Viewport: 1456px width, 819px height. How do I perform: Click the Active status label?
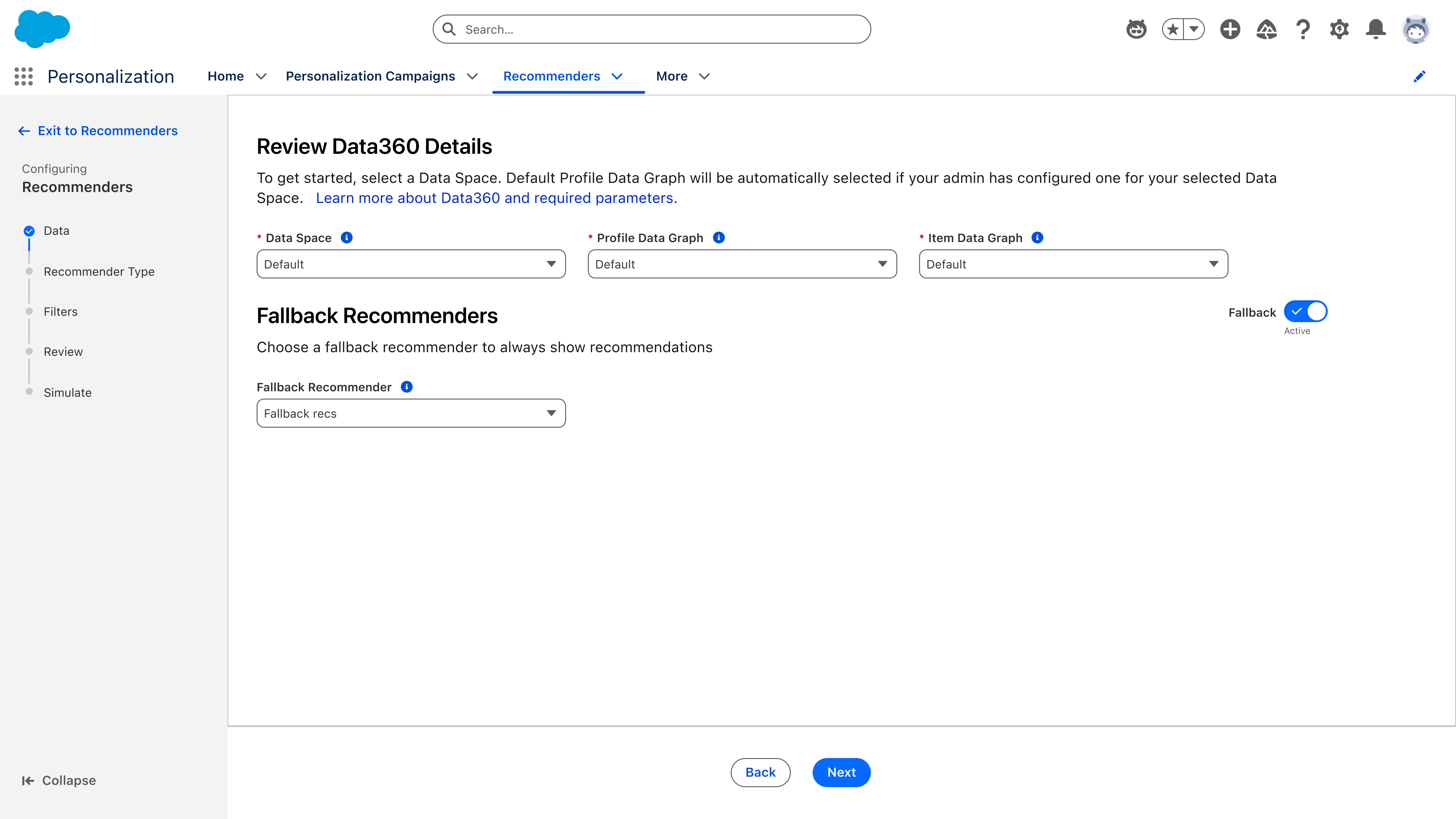[1297, 331]
